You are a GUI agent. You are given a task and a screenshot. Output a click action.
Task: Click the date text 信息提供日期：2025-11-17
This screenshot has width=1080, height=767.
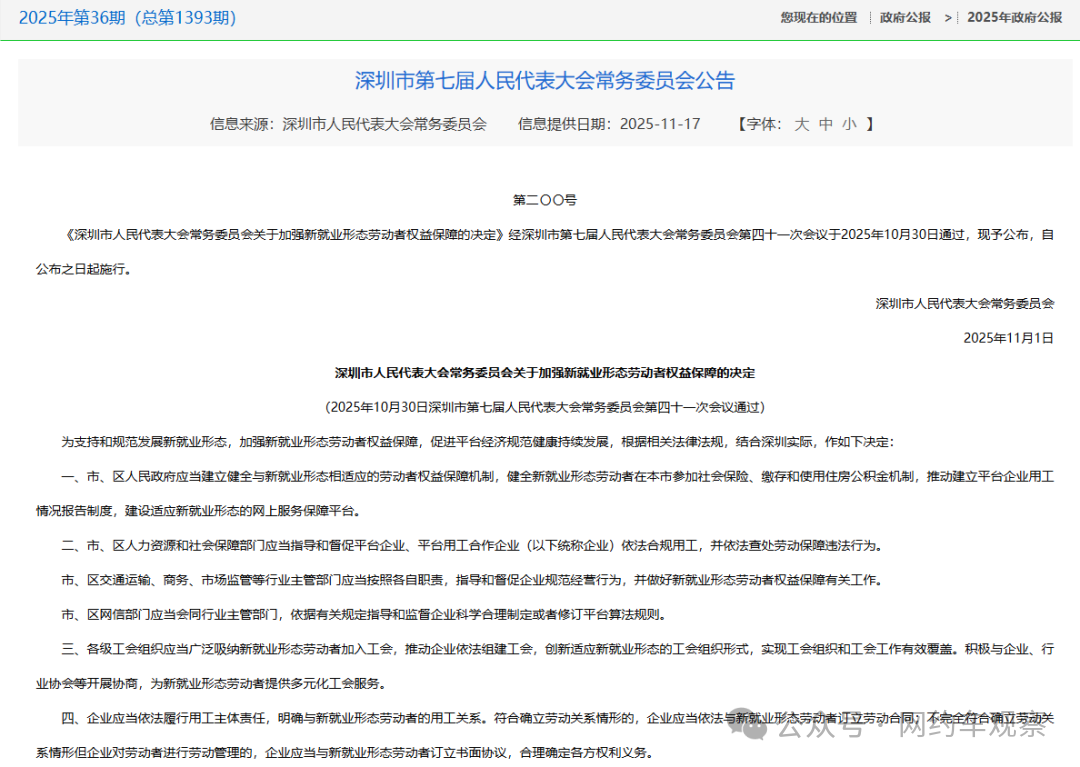point(609,124)
